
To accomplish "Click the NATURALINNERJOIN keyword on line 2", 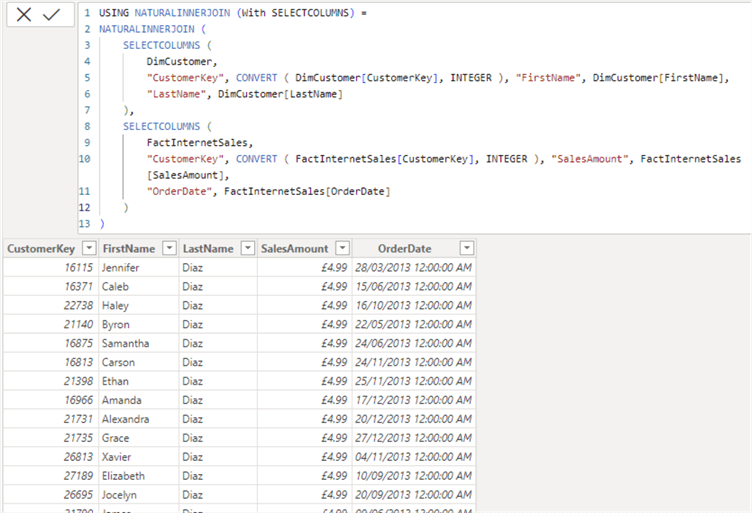I will click(147, 29).
